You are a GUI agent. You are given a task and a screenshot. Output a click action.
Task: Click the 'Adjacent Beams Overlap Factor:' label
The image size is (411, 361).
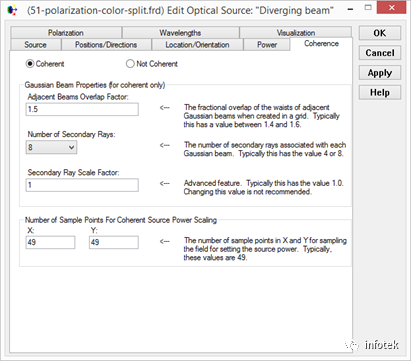click(78, 97)
